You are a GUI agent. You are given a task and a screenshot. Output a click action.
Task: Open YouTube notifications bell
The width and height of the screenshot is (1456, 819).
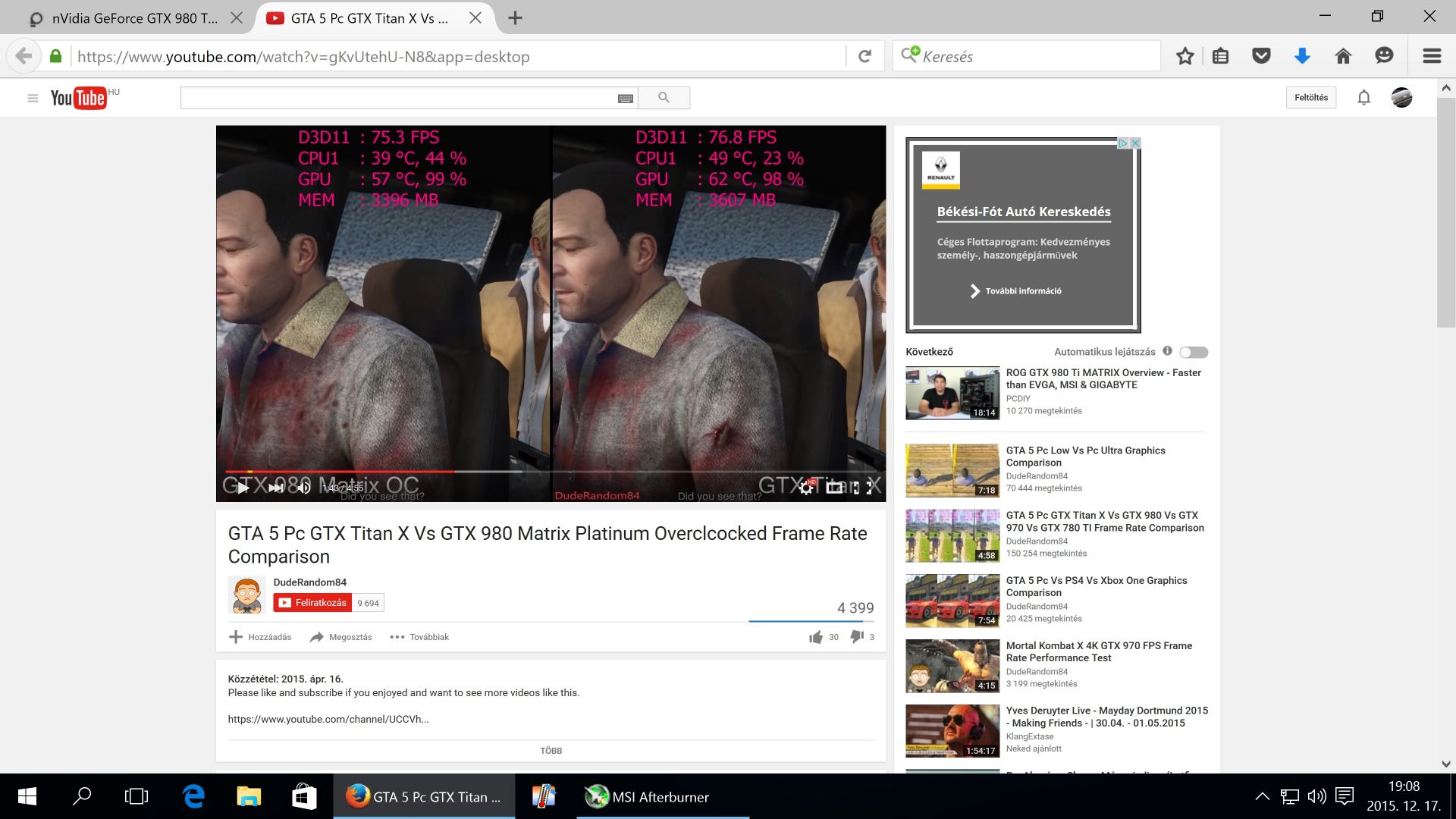pos(1363,98)
